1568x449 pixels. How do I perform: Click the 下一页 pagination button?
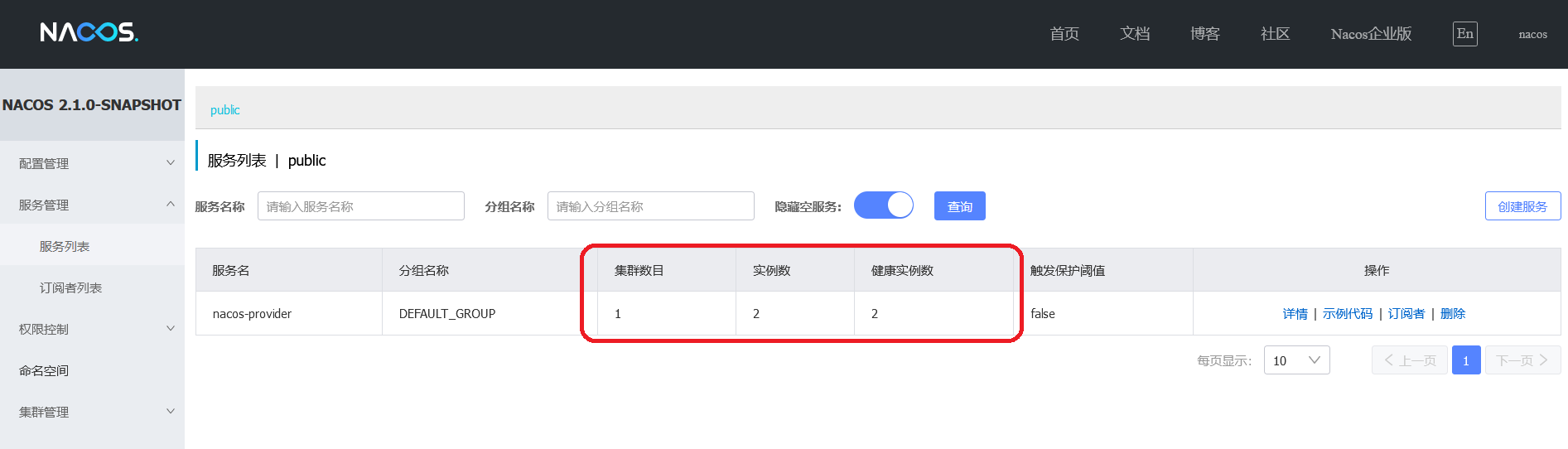(x=1522, y=360)
